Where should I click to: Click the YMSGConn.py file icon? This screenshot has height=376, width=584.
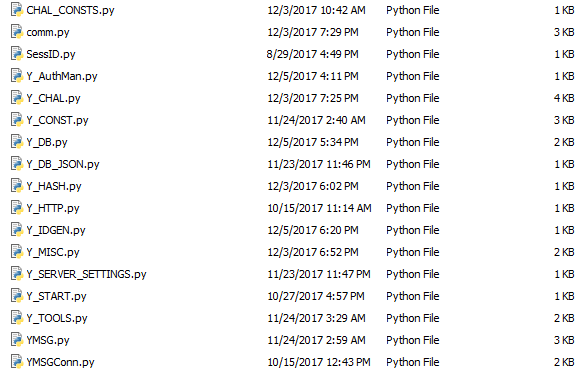click(x=17, y=361)
